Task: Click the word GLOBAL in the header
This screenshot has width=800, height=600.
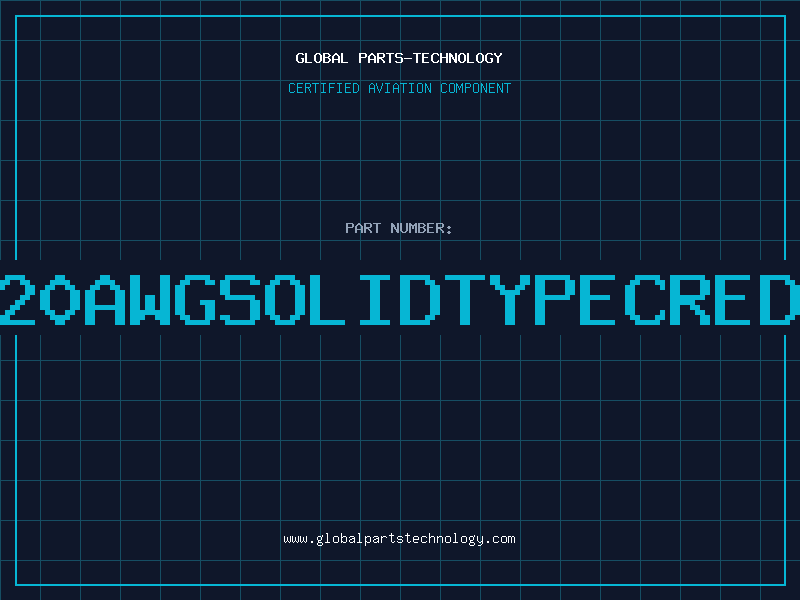Action: [321, 58]
